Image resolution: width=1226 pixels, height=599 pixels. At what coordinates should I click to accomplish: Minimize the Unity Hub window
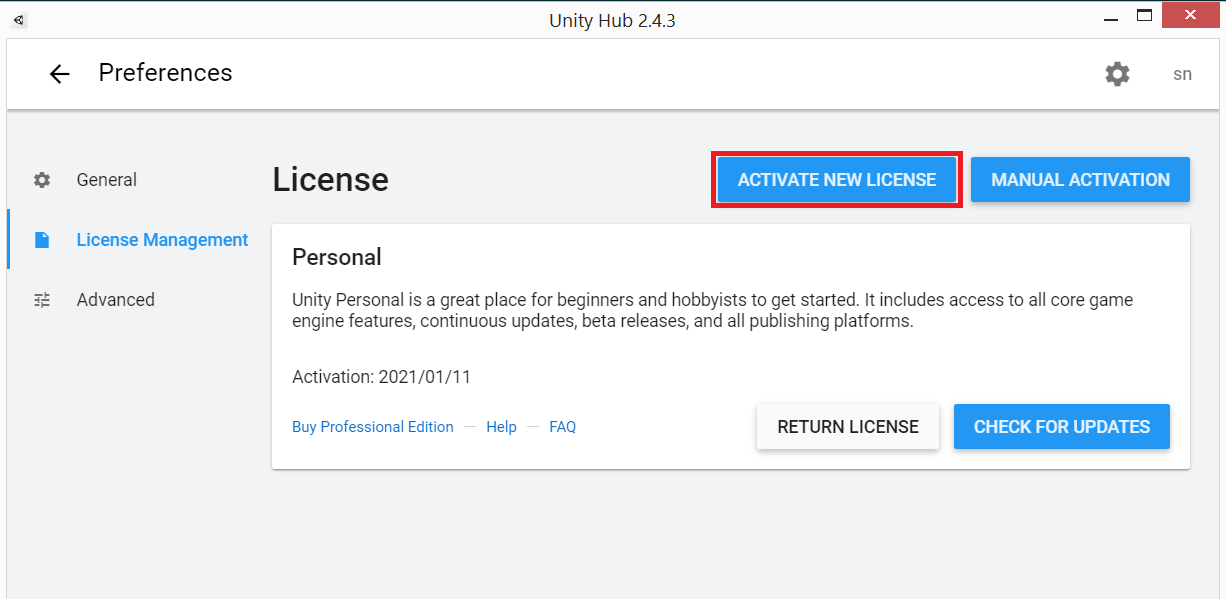[1112, 17]
